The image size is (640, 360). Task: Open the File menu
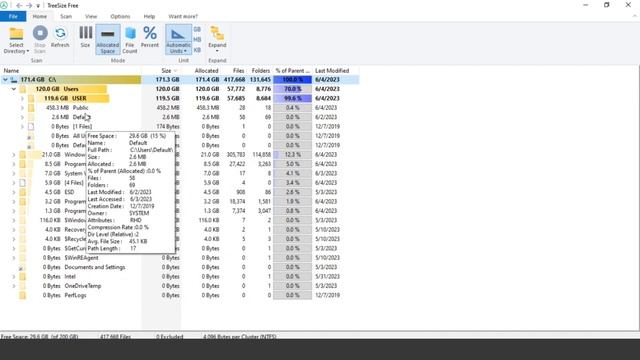[x=13, y=16]
